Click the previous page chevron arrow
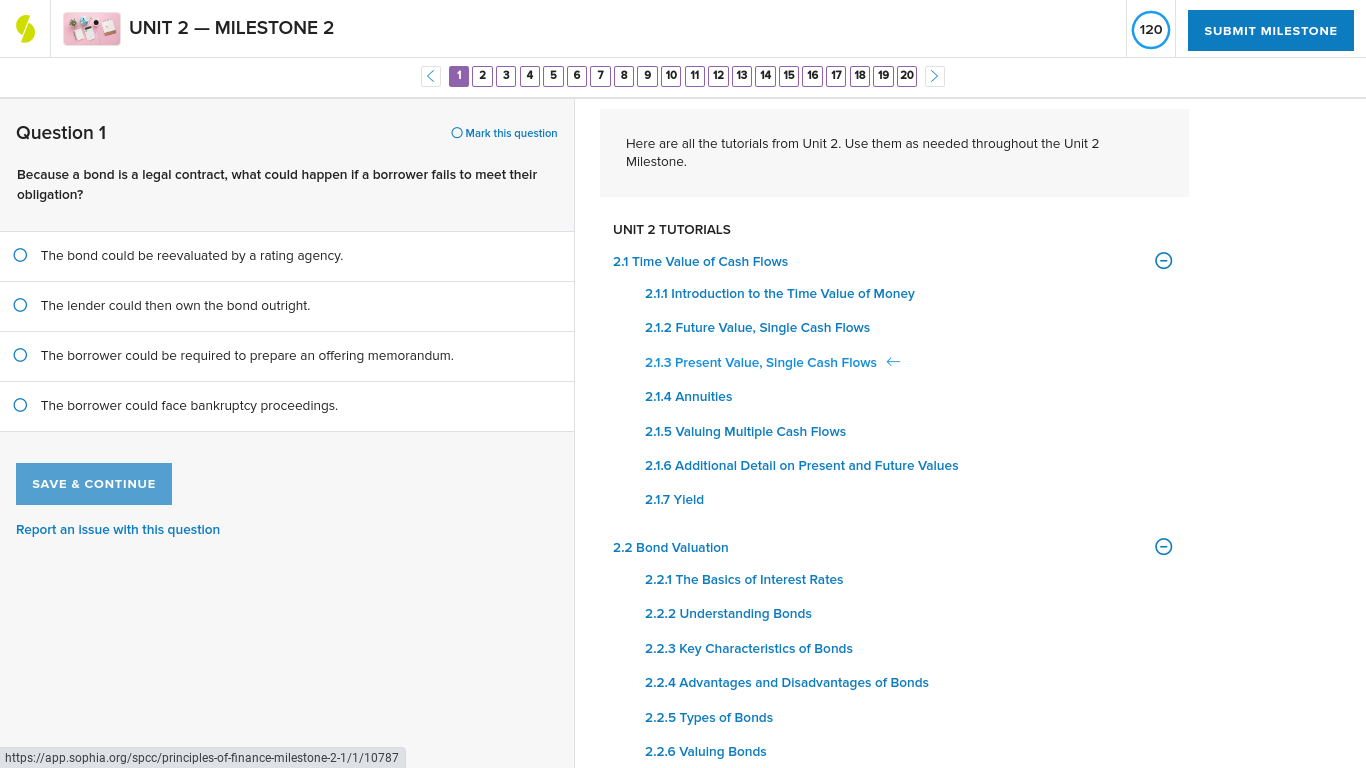The height and width of the screenshot is (768, 1366). point(430,76)
